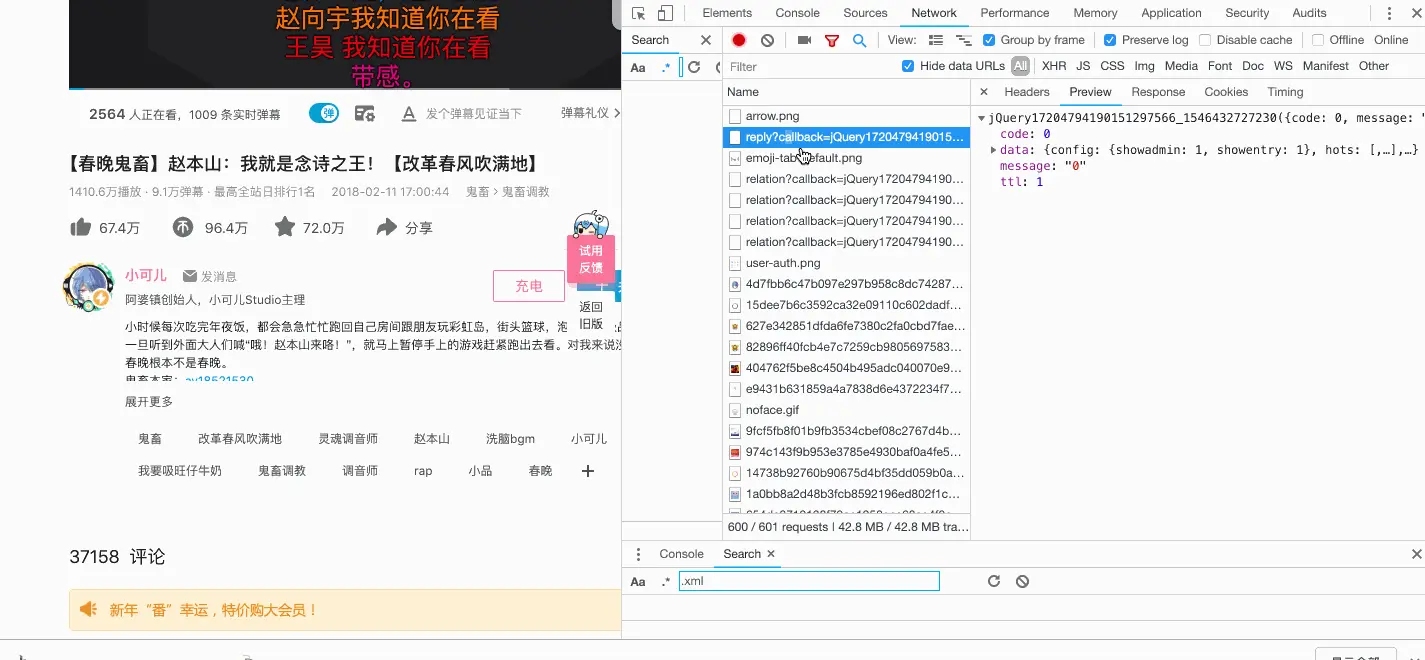1425x660 pixels.
Task: Toggle match case Aa in bottom search
Action: click(638, 582)
